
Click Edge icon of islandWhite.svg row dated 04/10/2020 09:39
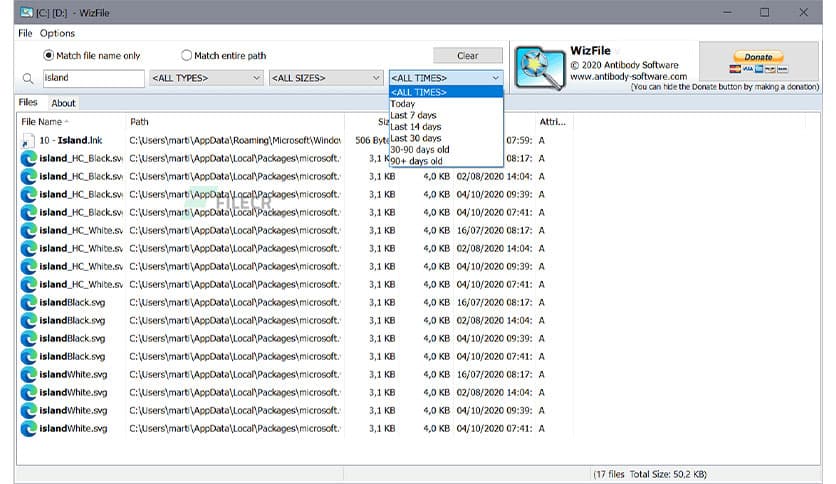(28, 410)
